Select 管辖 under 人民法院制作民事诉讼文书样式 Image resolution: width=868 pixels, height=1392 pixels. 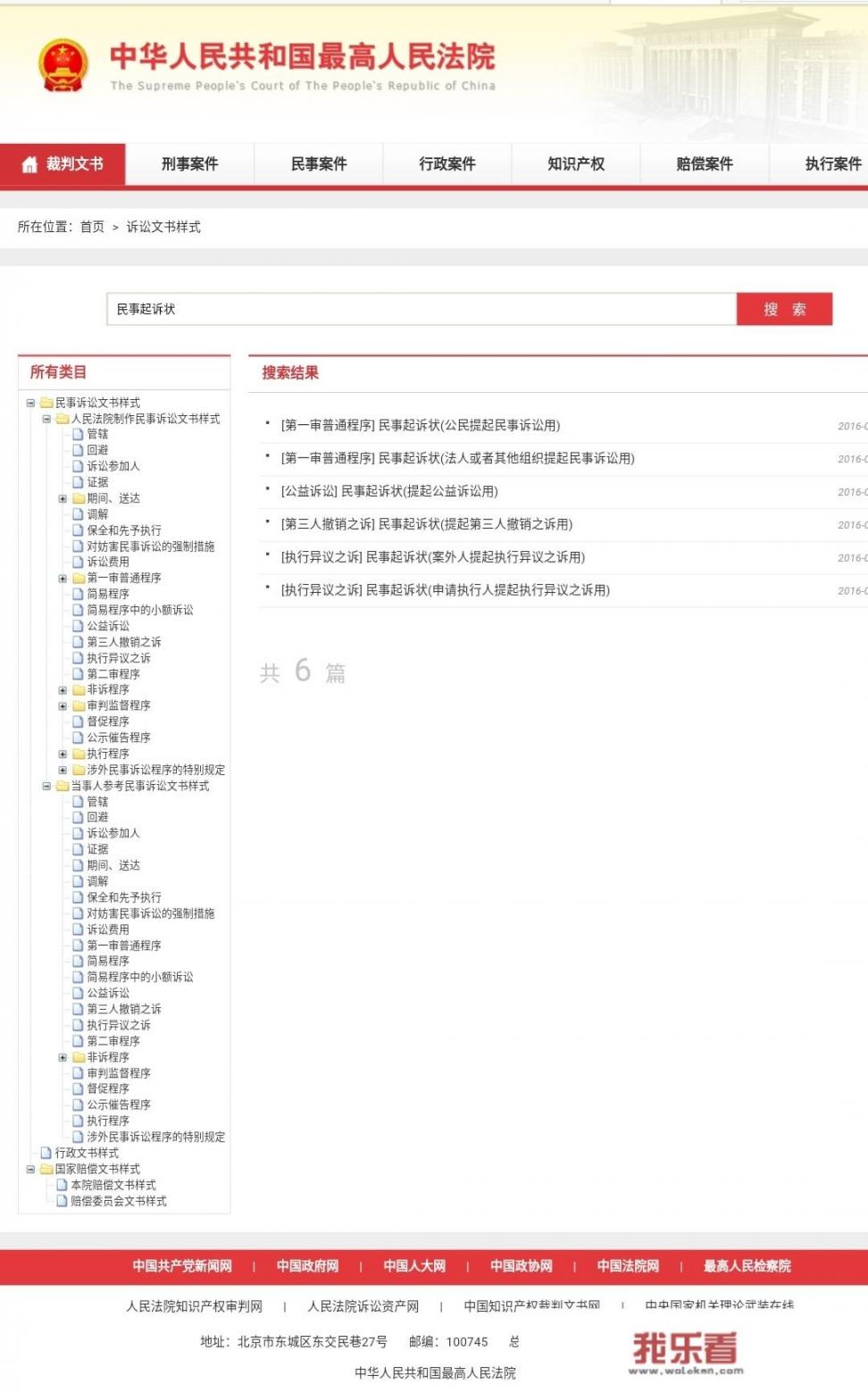coord(97,434)
